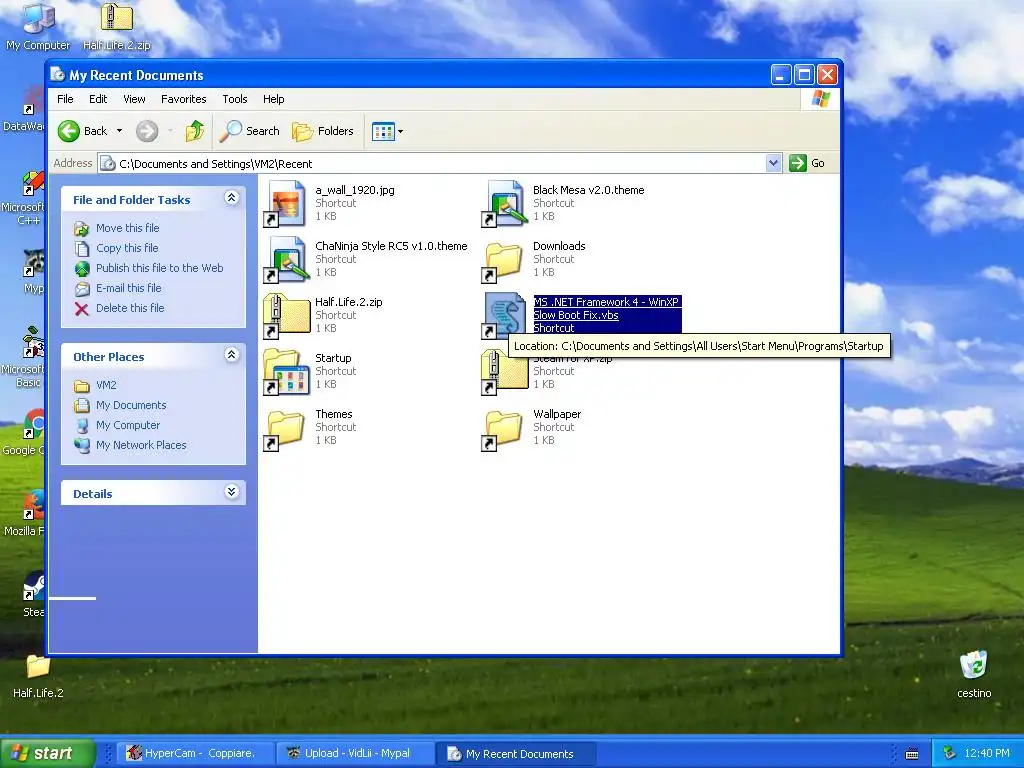This screenshot has width=1024, height=768.
Task: Select the Half.Life.2.zip shortcut in the window
Action: pyautogui.click(x=286, y=316)
